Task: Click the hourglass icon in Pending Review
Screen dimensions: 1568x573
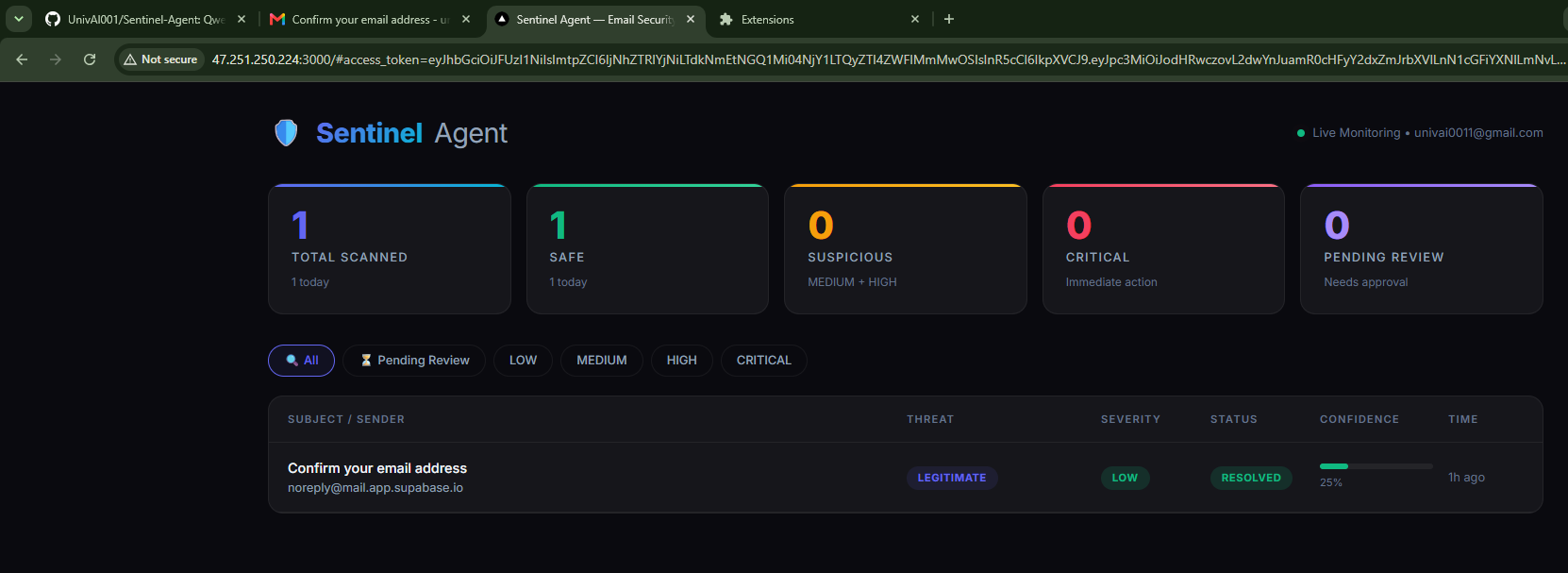Action: pos(366,361)
